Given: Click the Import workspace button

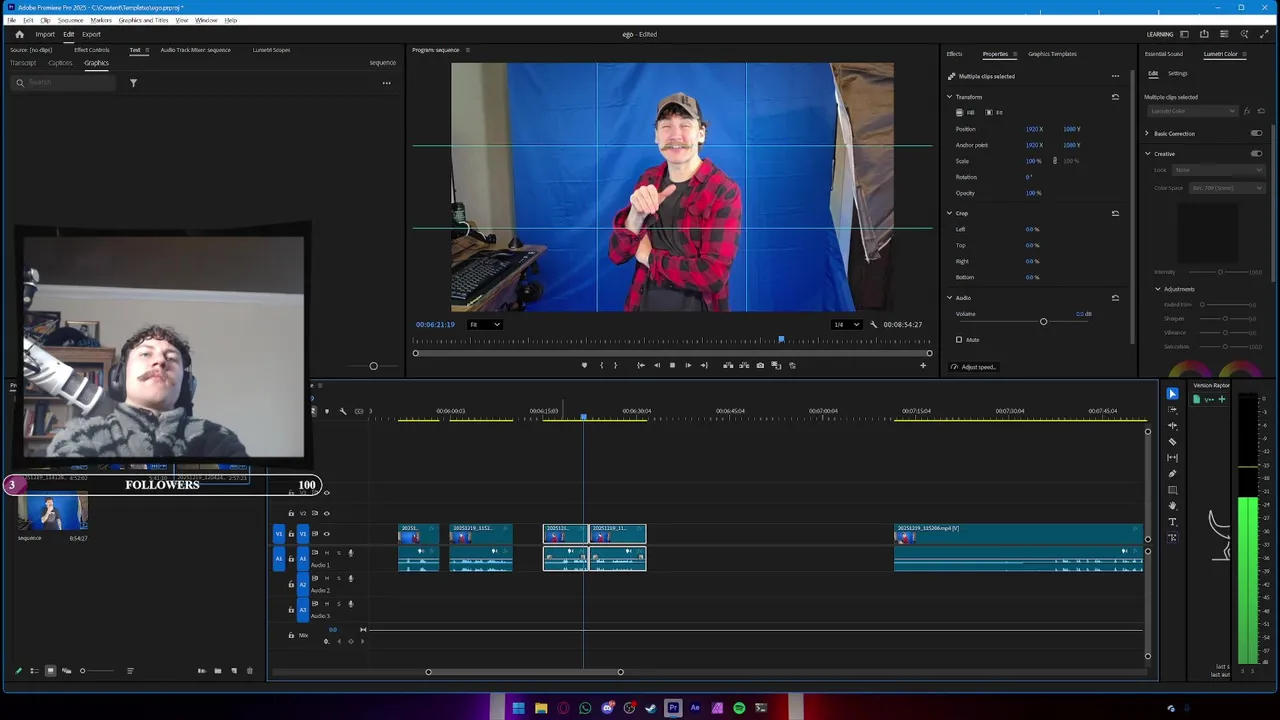Looking at the screenshot, I should (x=45, y=34).
